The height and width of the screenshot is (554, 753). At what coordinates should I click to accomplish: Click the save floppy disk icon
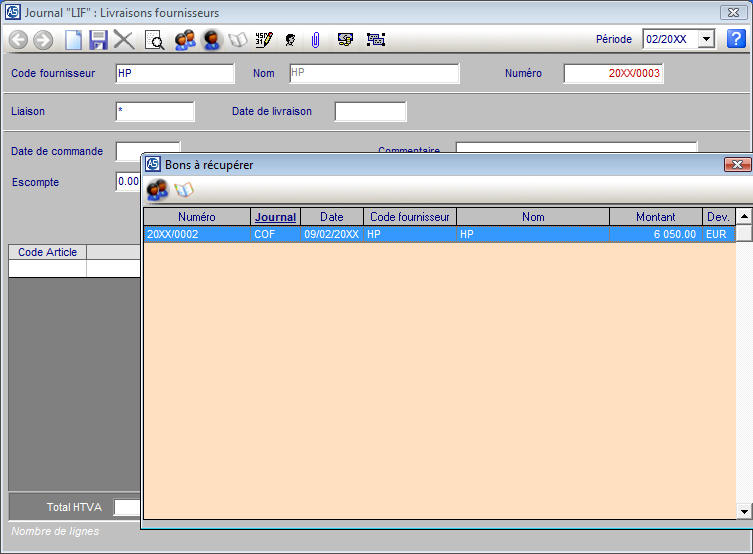tap(98, 40)
